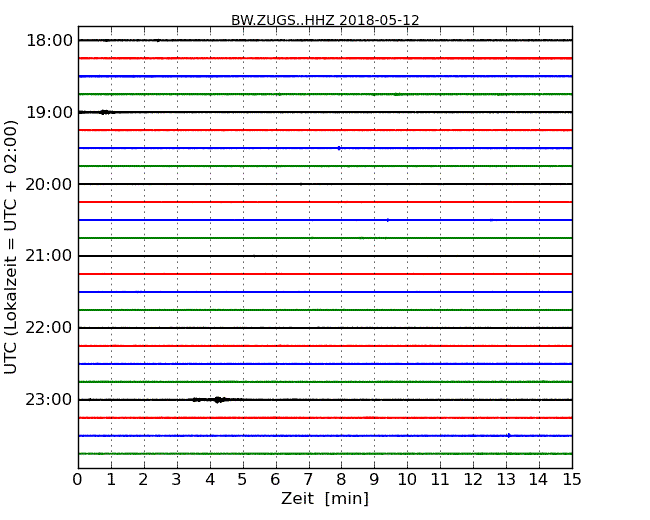Click the 21:00 time tick label

49,256
